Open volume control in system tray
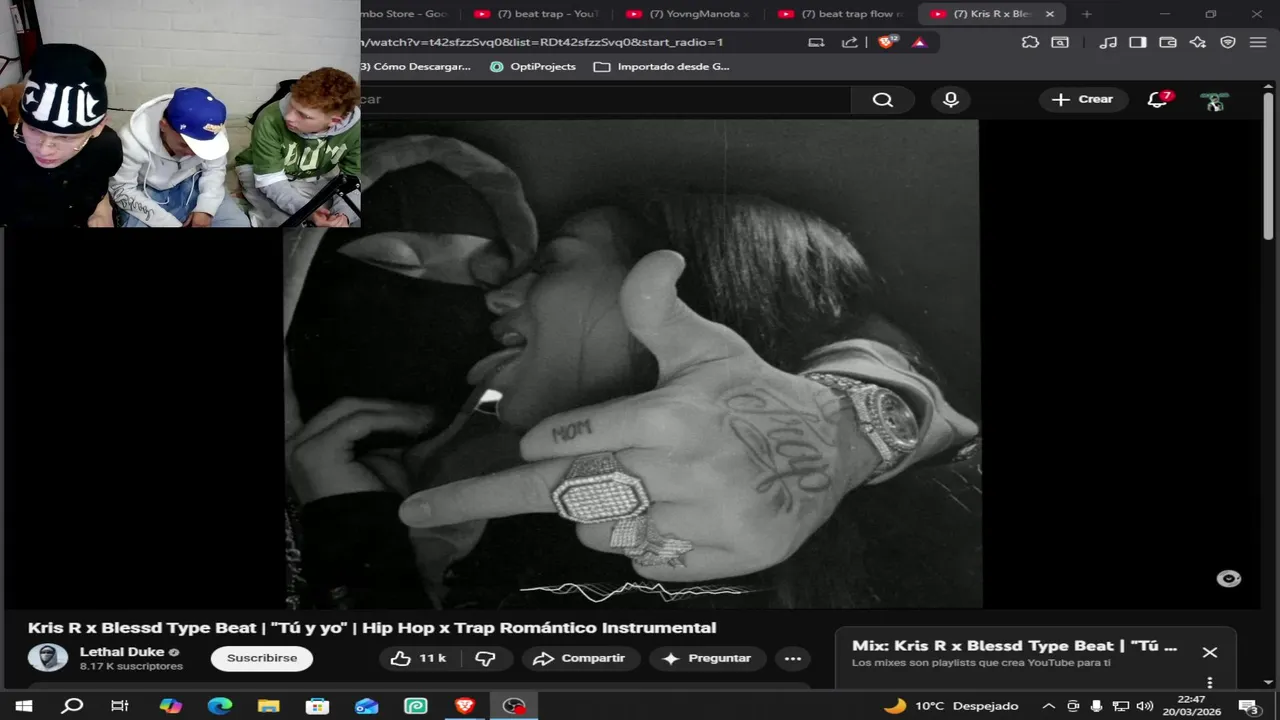The height and width of the screenshot is (720, 1280). click(x=1145, y=706)
